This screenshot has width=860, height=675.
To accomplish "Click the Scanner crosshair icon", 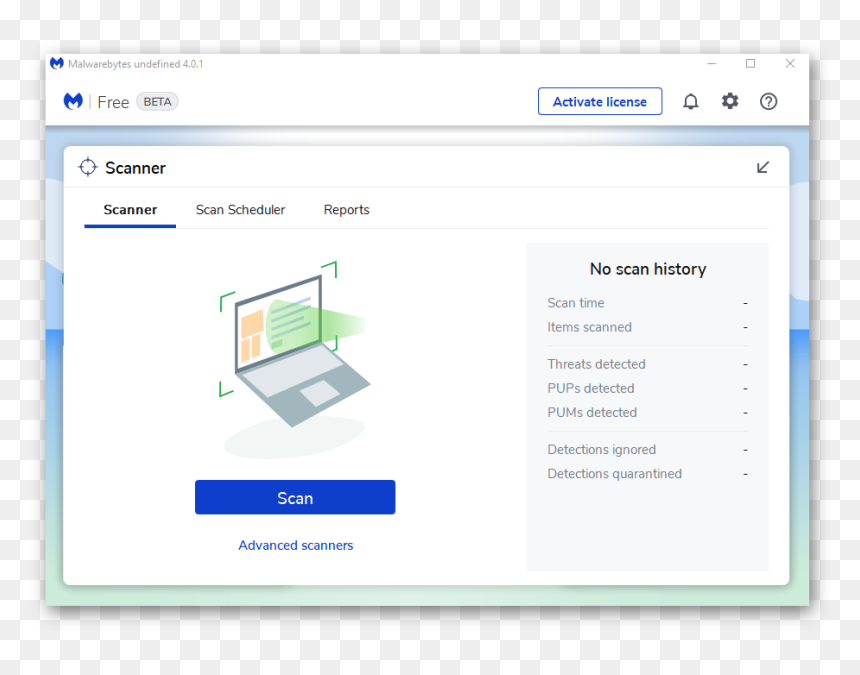I will click(x=88, y=167).
